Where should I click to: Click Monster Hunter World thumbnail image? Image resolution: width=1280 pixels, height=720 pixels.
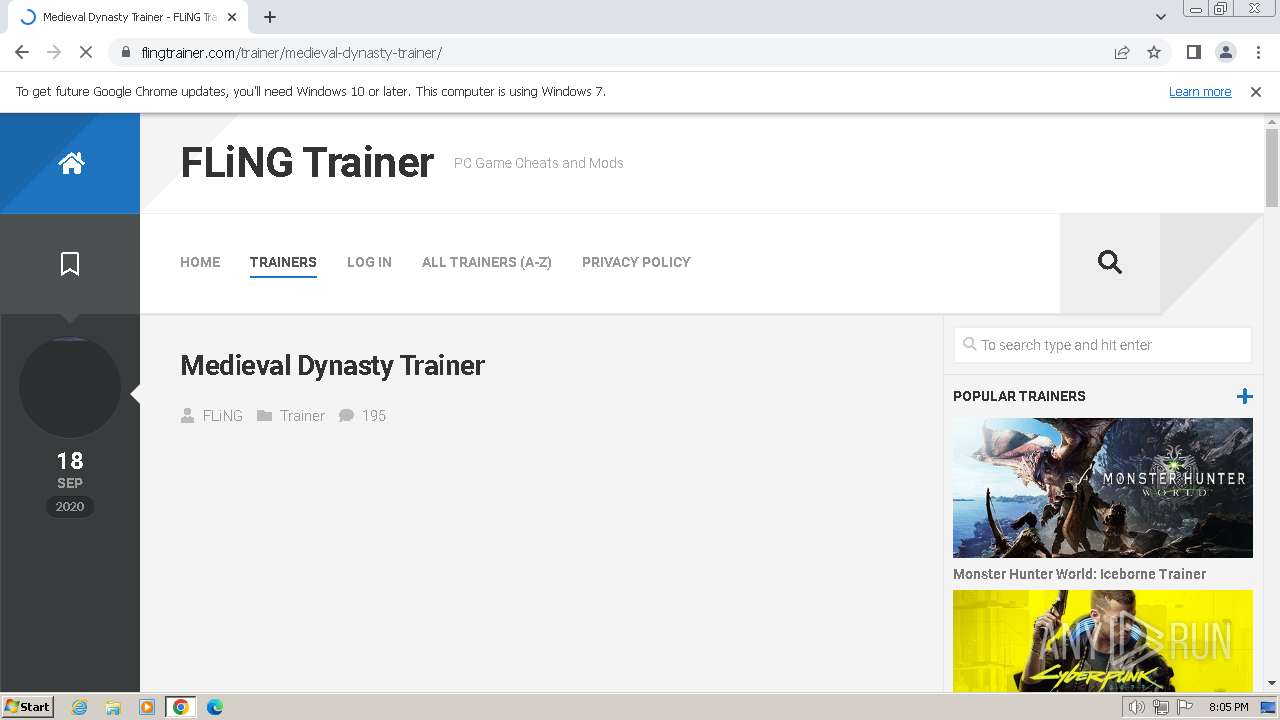[x=1103, y=488]
